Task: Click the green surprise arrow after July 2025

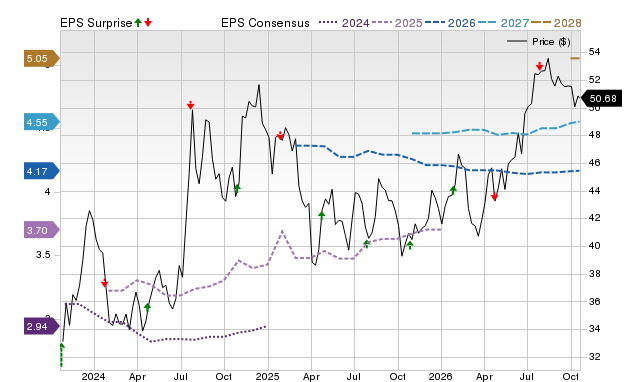Action: click(x=366, y=244)
